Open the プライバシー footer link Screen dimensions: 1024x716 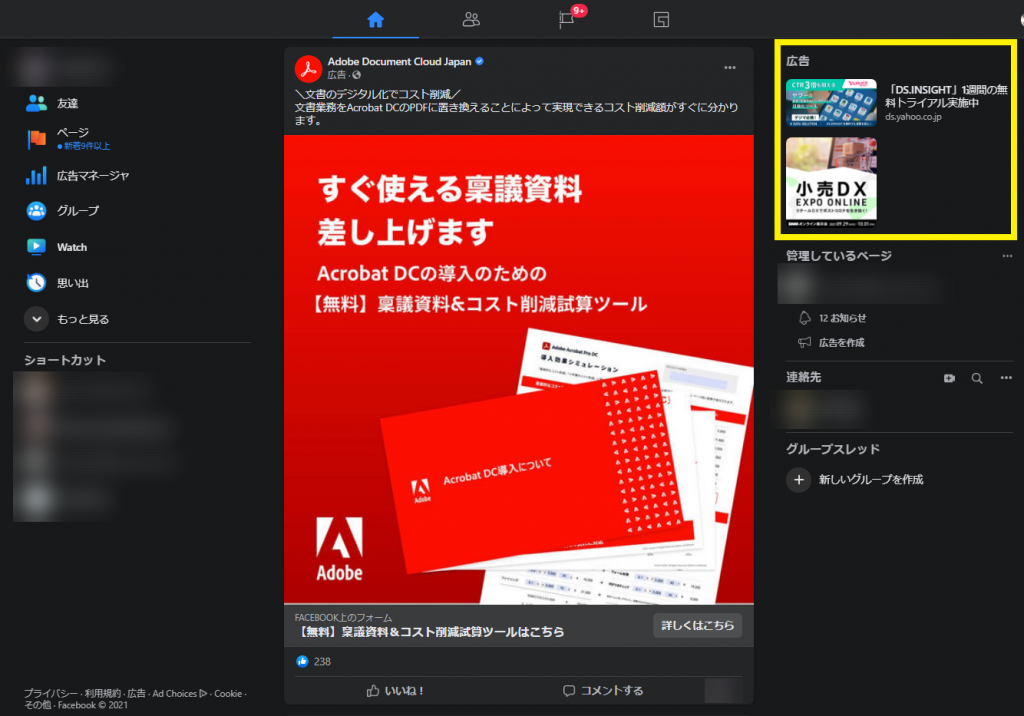[x=50, y=693]
